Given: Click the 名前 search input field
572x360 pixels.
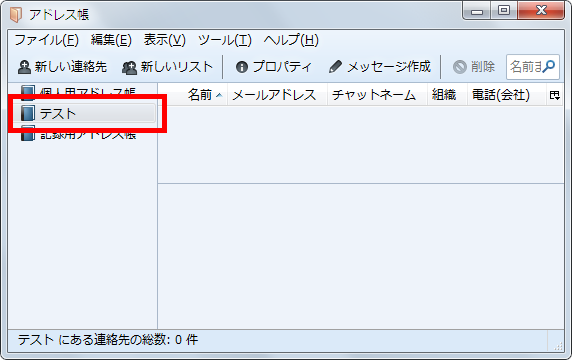Looking at the screenshot, I should pos(533,67).
